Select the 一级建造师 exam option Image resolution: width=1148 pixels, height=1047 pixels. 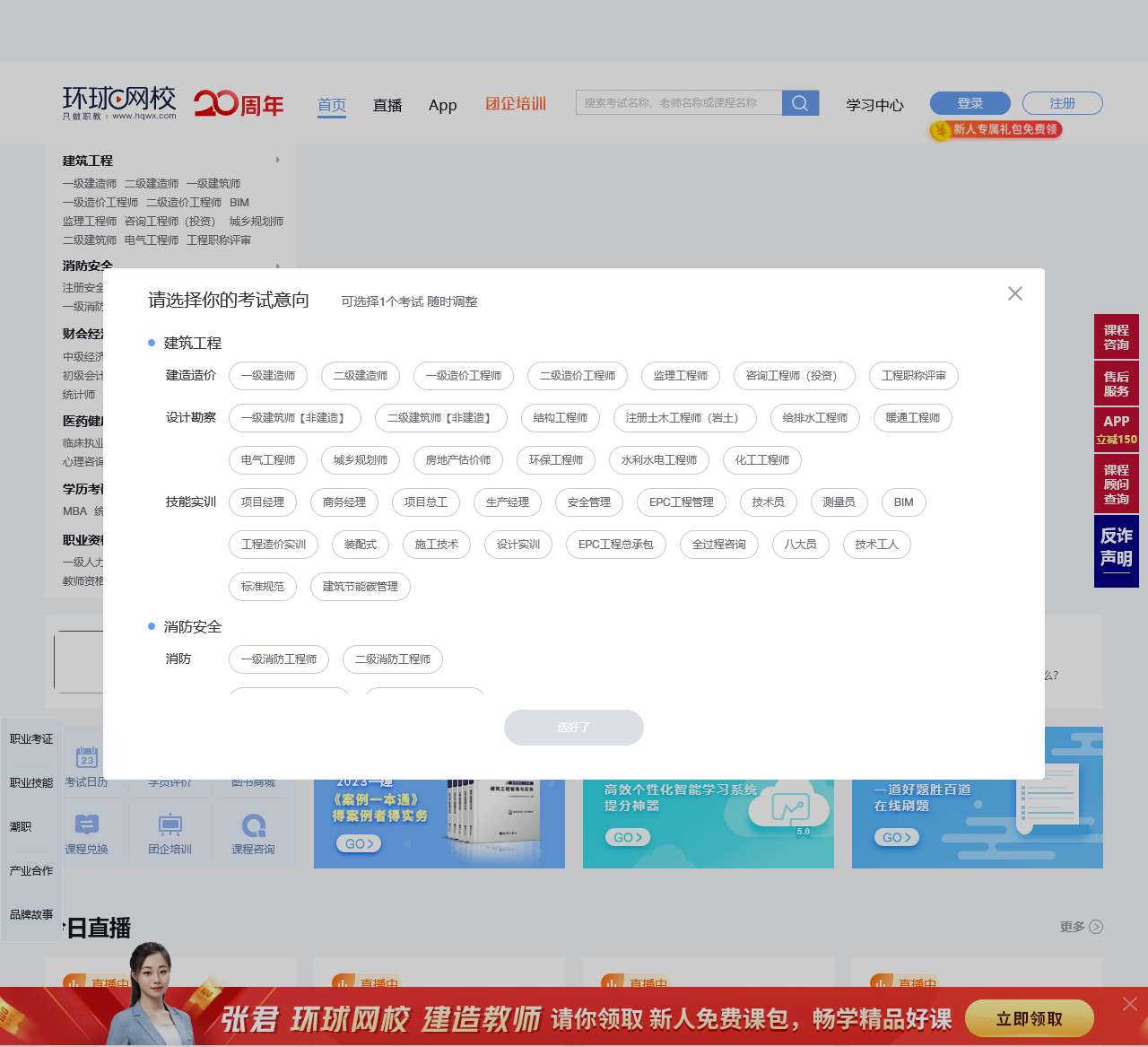[267, 376]
